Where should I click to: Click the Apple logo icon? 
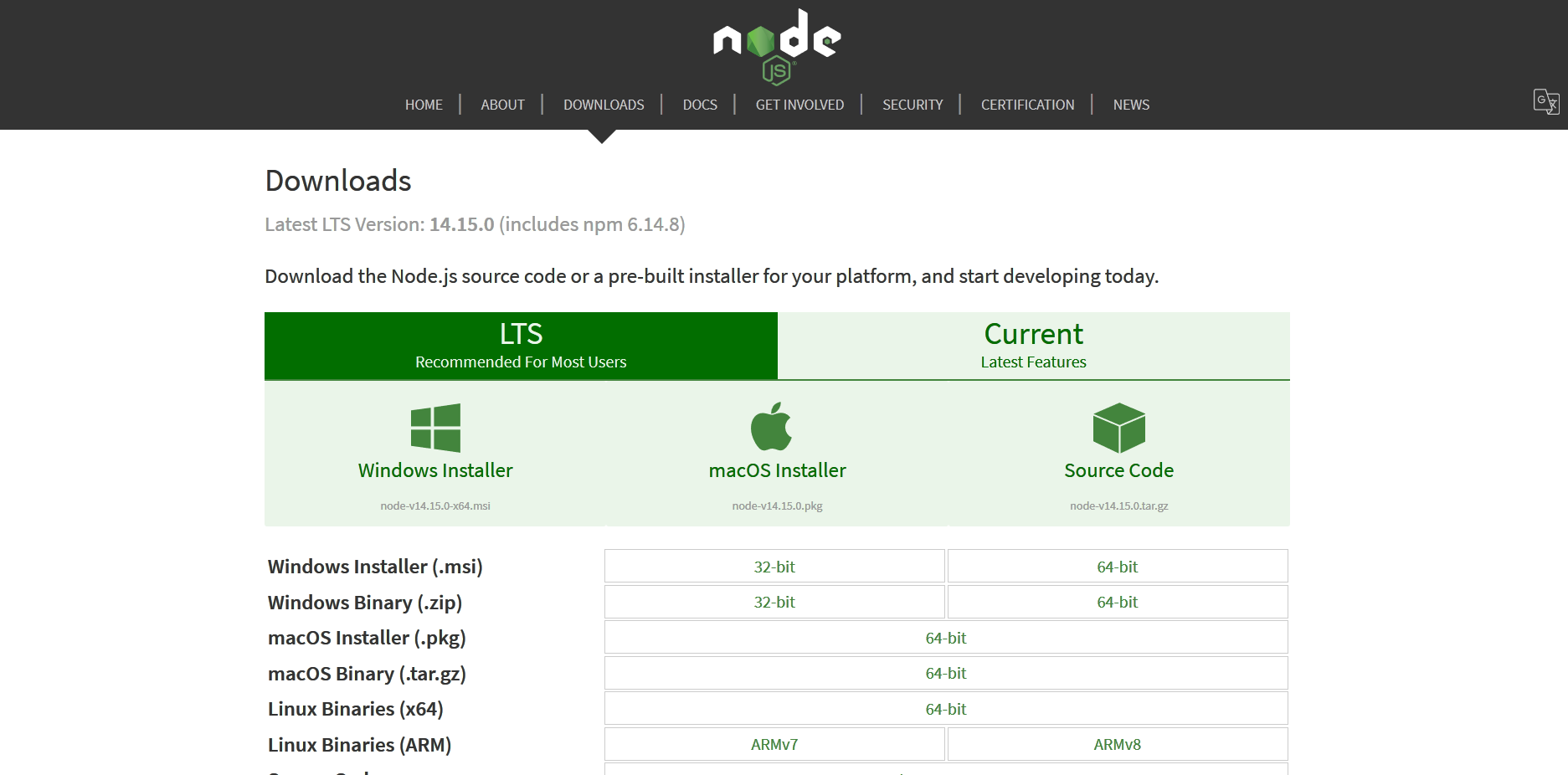(771, 426)
